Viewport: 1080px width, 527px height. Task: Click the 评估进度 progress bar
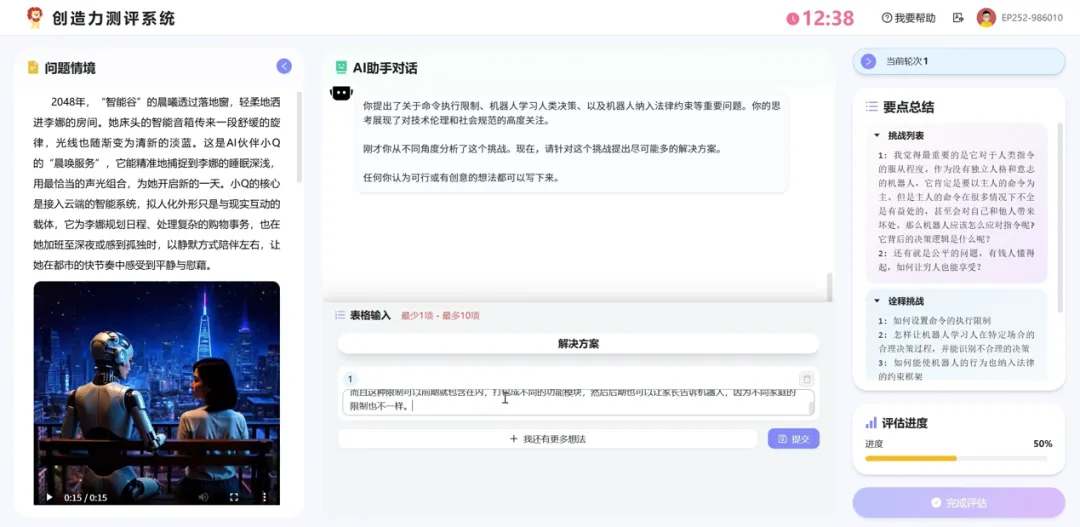[956, 458]
